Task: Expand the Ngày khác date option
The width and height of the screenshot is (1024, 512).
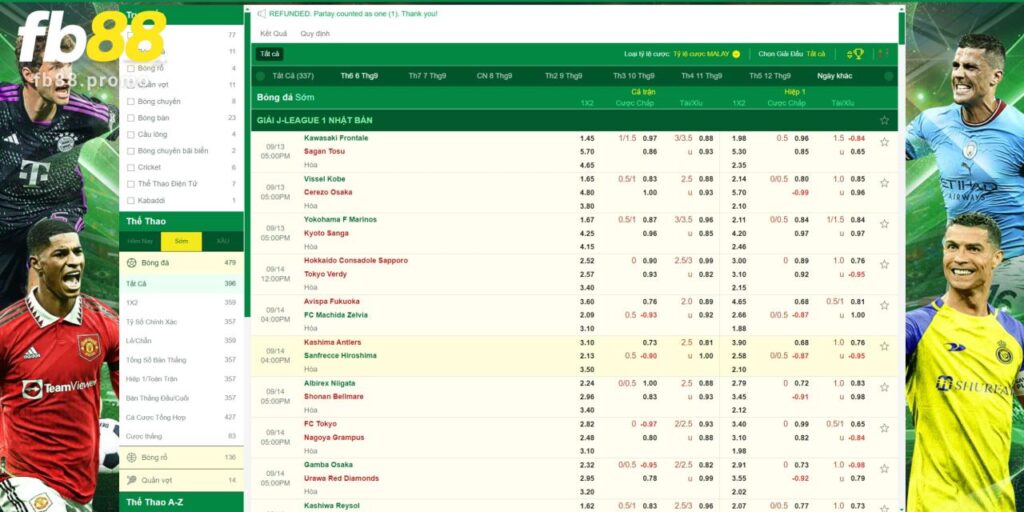Action: (x=834, y=76)
